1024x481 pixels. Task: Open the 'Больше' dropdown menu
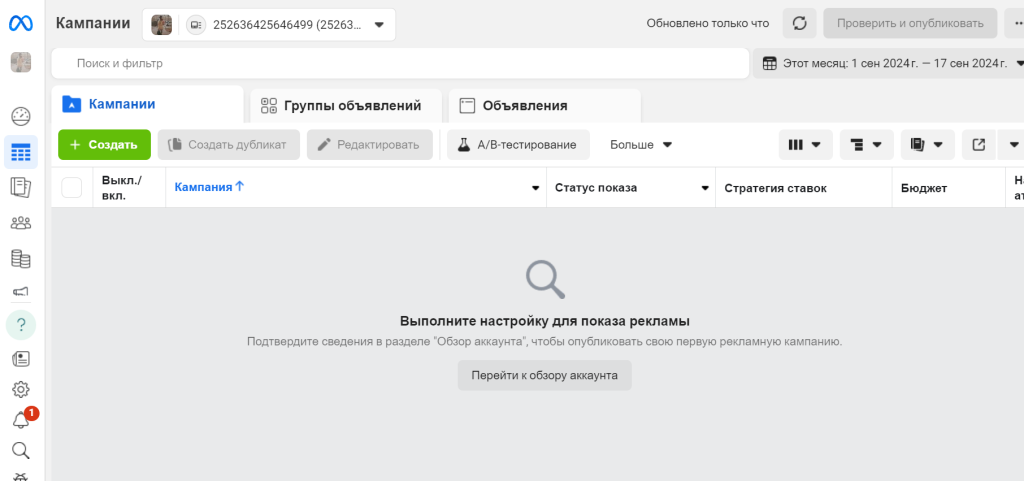(641, 145)
